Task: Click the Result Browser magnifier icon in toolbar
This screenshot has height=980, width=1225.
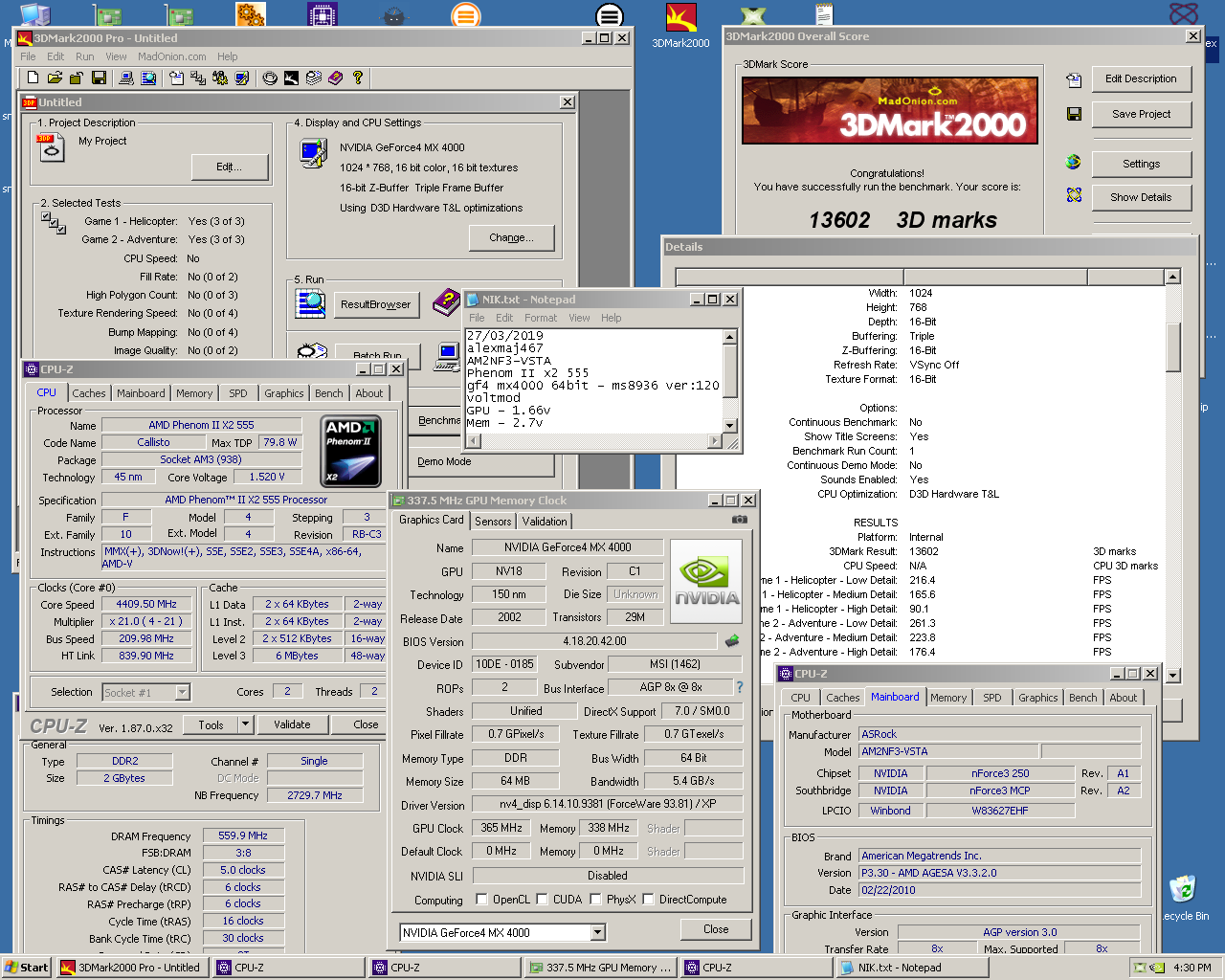Action: coord(148,78)
